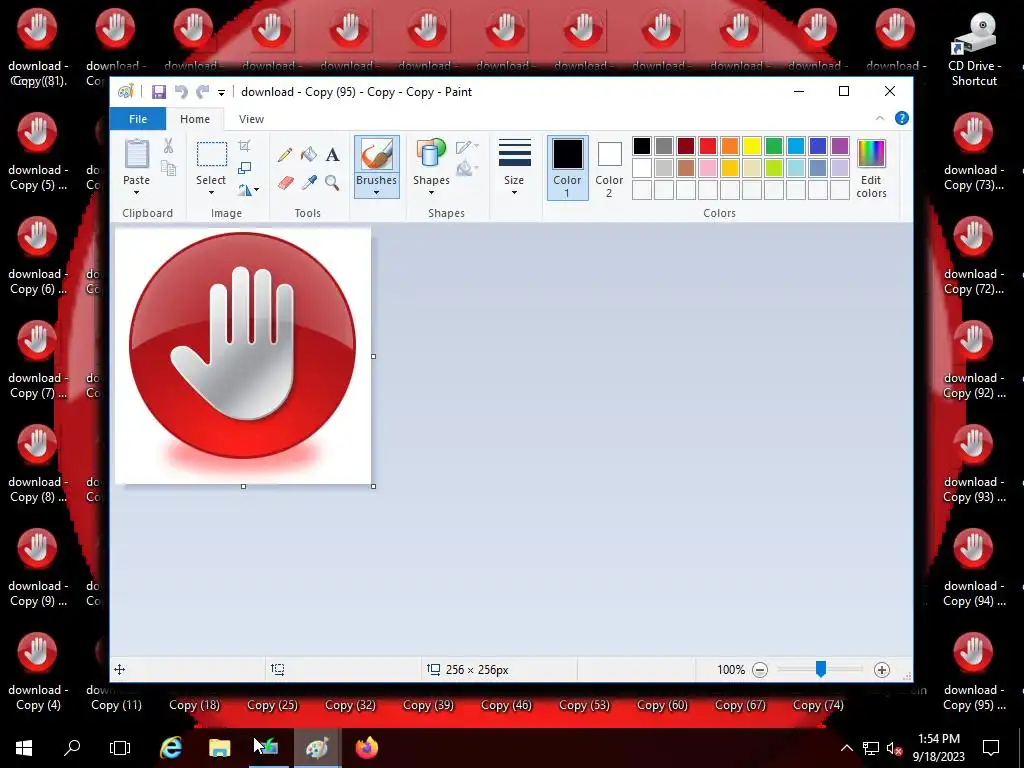
Task: Select the CD Drive - Shortcut desktop icon
Action: coord(974,49)
